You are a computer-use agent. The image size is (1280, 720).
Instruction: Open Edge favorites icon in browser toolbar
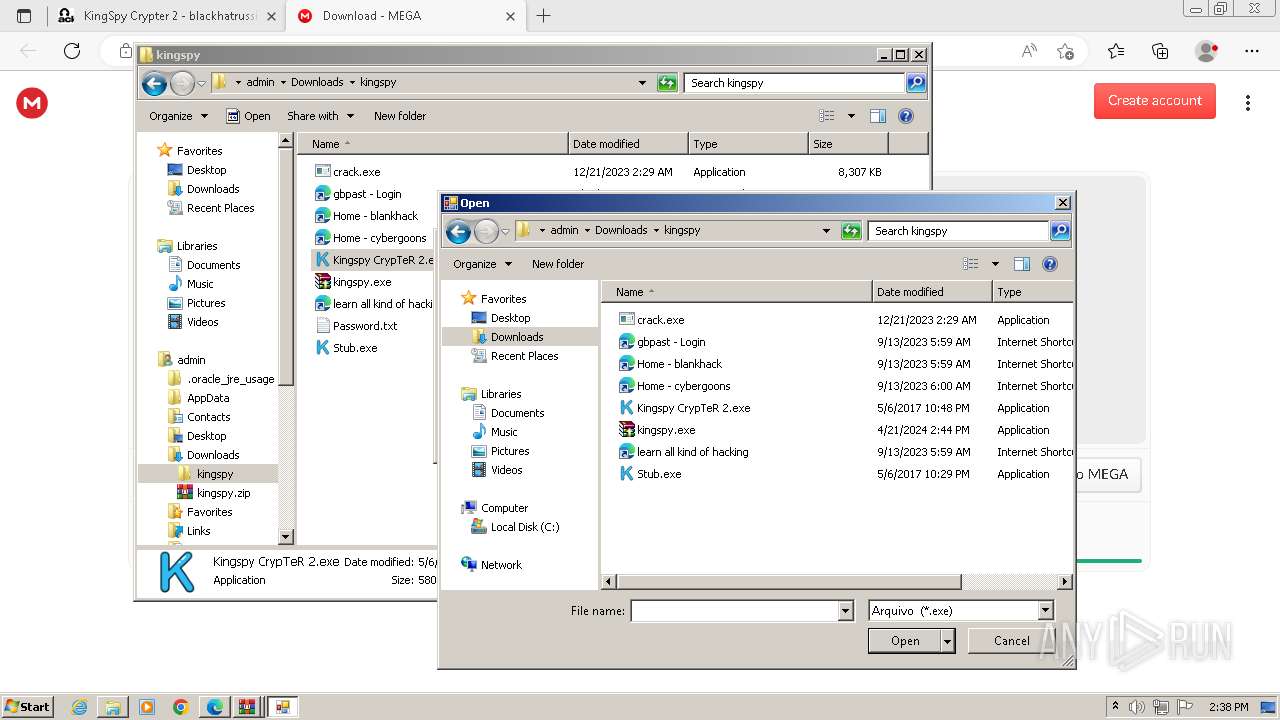pyautogui.click(x=1116, y=51)
